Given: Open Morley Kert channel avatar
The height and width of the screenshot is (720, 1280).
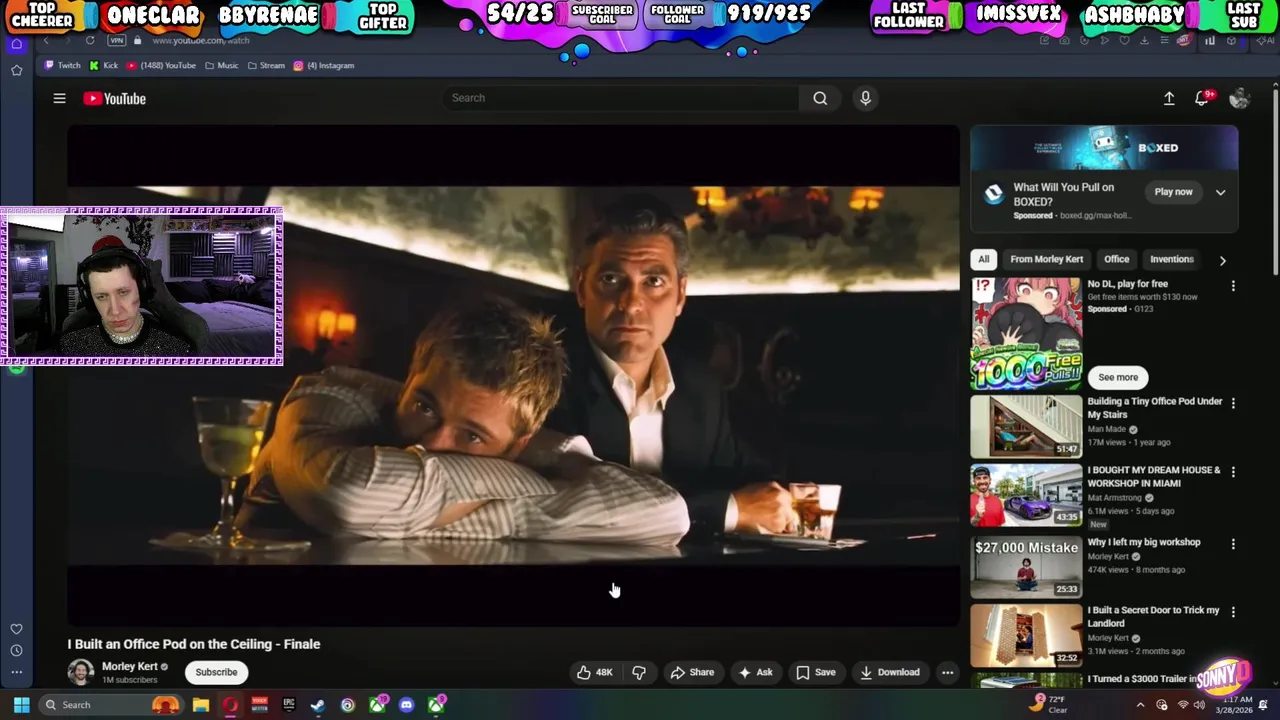Looking at the screenshot, I should [81, 672].
